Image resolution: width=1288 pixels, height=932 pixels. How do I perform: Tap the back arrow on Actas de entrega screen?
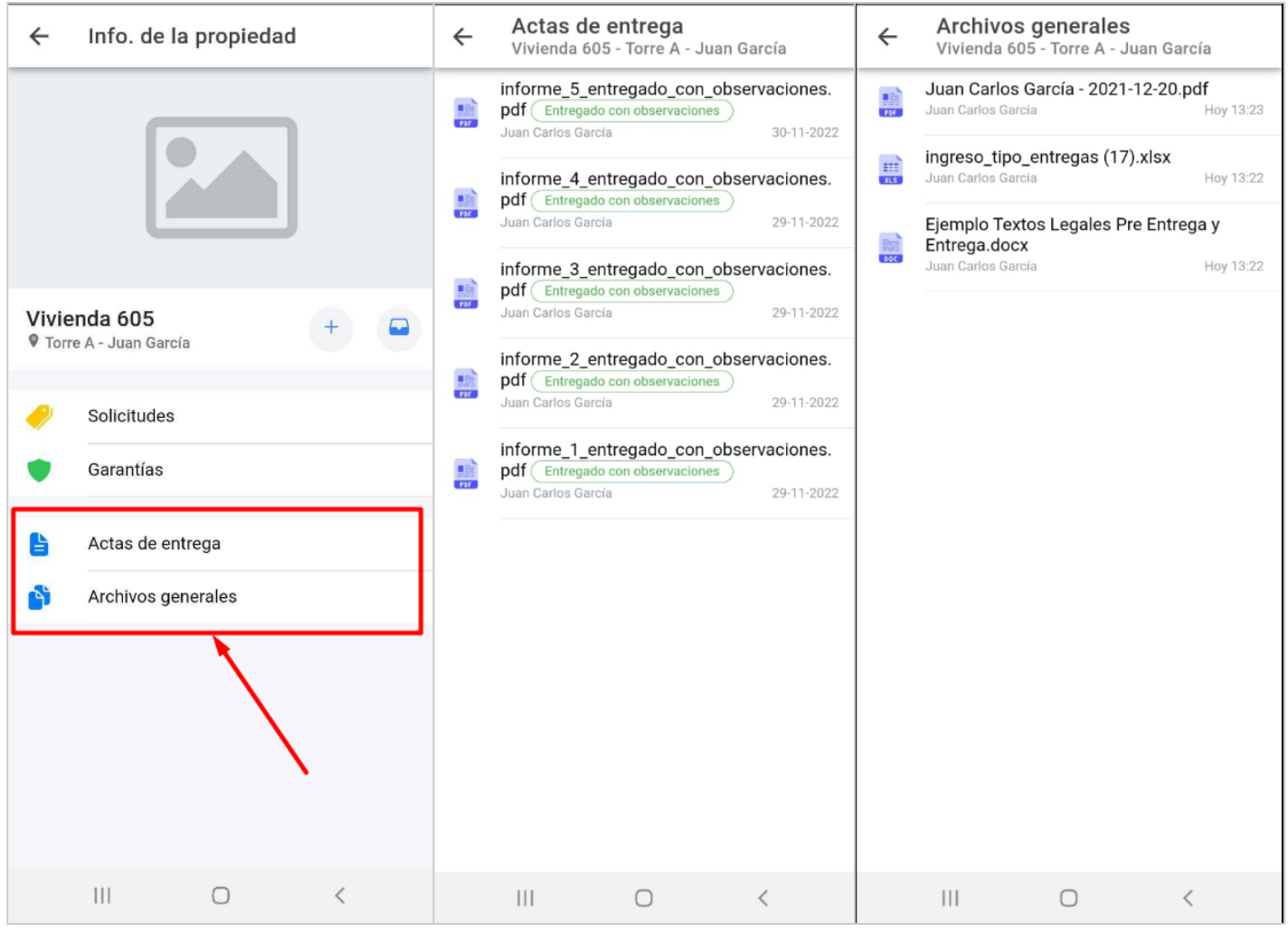463,37
